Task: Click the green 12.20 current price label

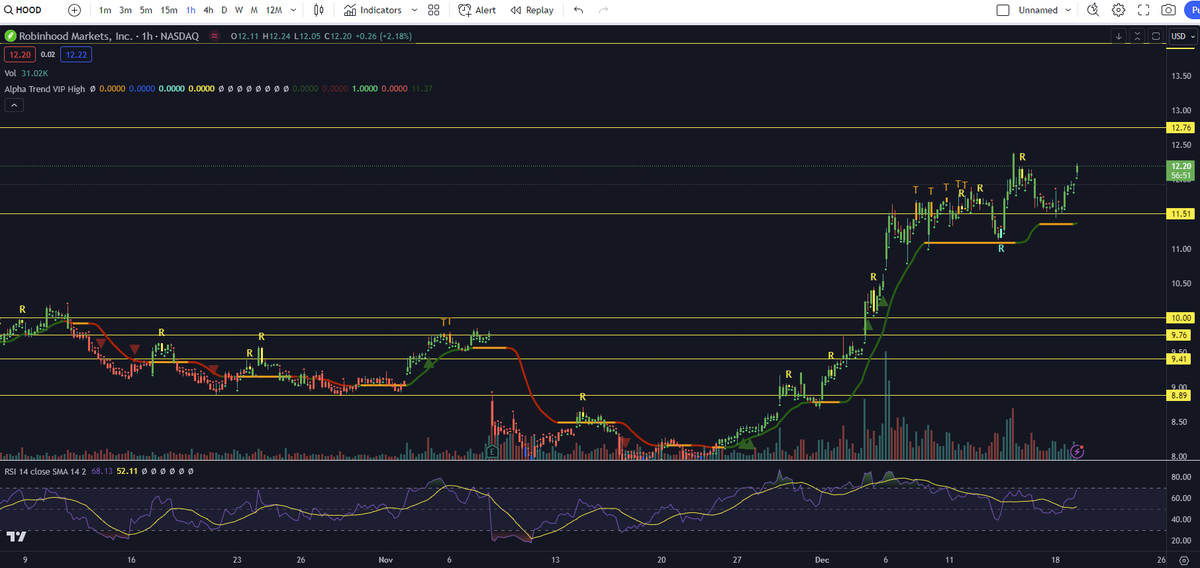Action: tap(1180, 169)
